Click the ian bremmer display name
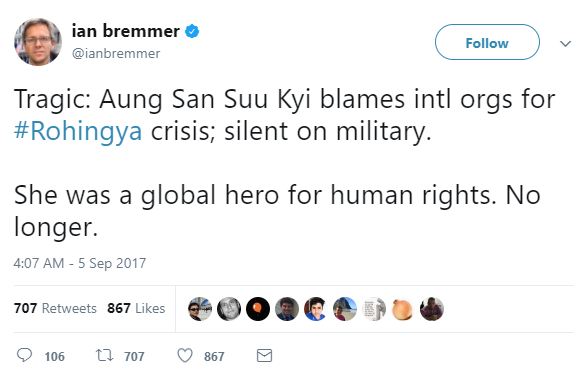 125,31
